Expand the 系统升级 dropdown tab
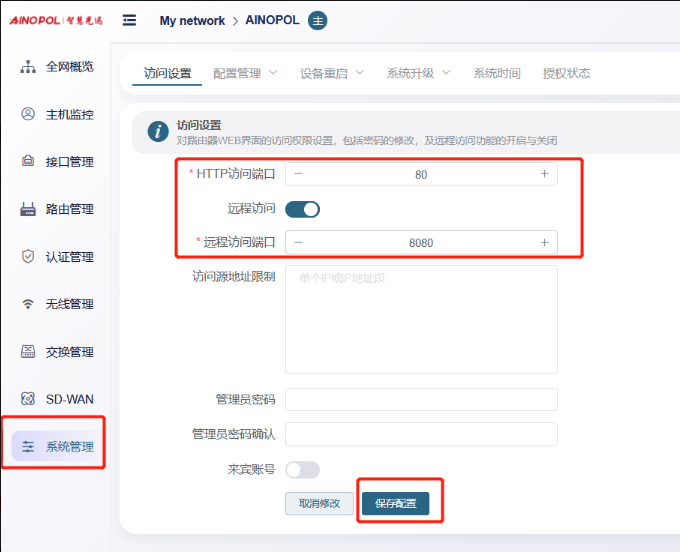The image size is (680, 552). pos(418,73)
